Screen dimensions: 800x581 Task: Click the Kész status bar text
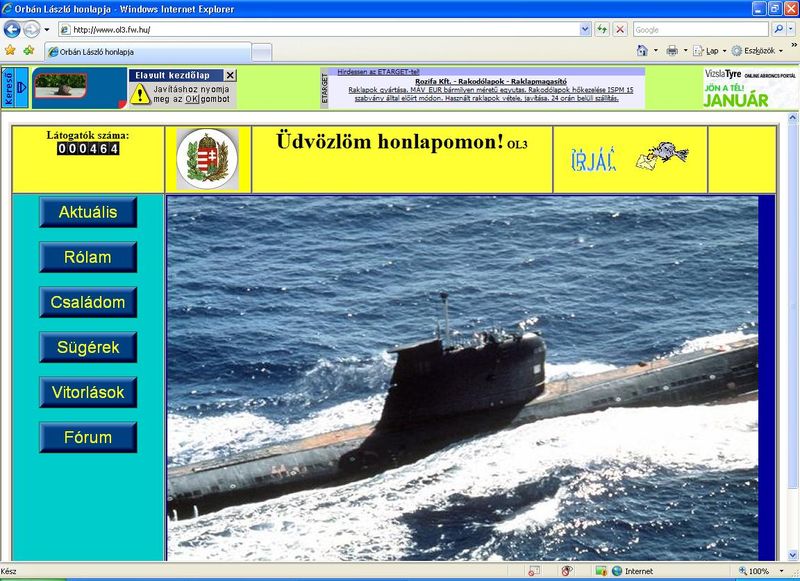point(9,571)
